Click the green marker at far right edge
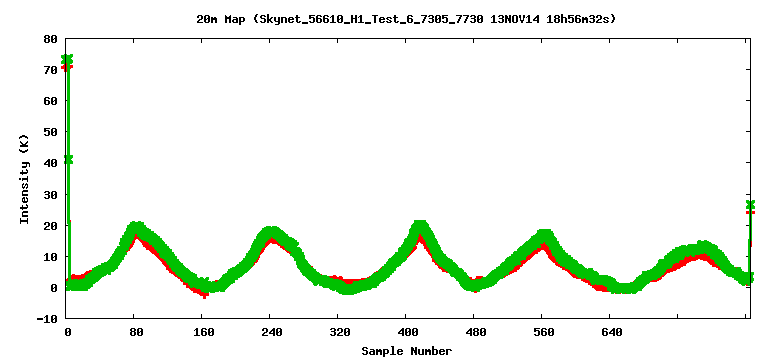Screen dimensions: 768x360 point(750,204)
